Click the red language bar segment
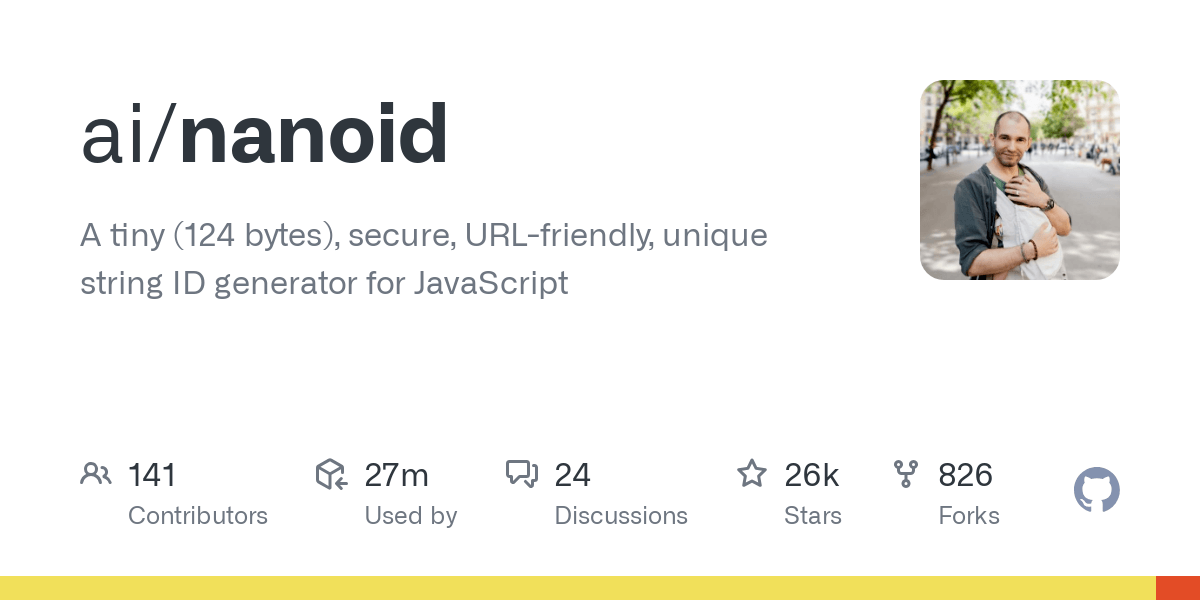 tap(1178, 588)
